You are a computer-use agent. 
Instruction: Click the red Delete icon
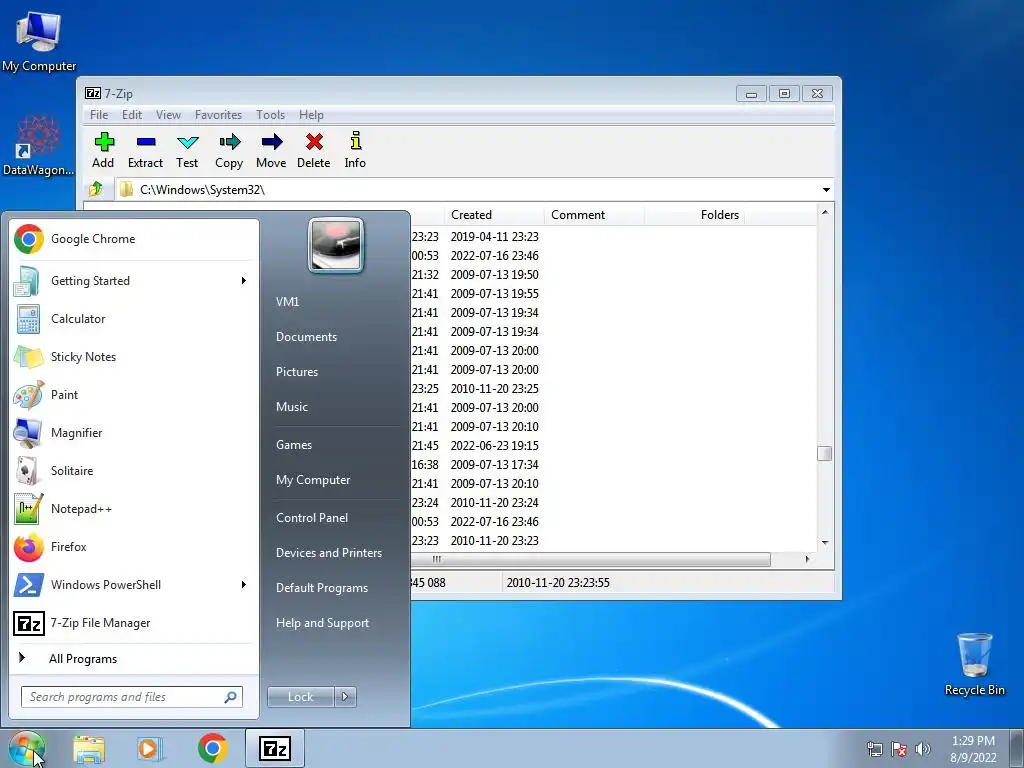click(313, 150)
